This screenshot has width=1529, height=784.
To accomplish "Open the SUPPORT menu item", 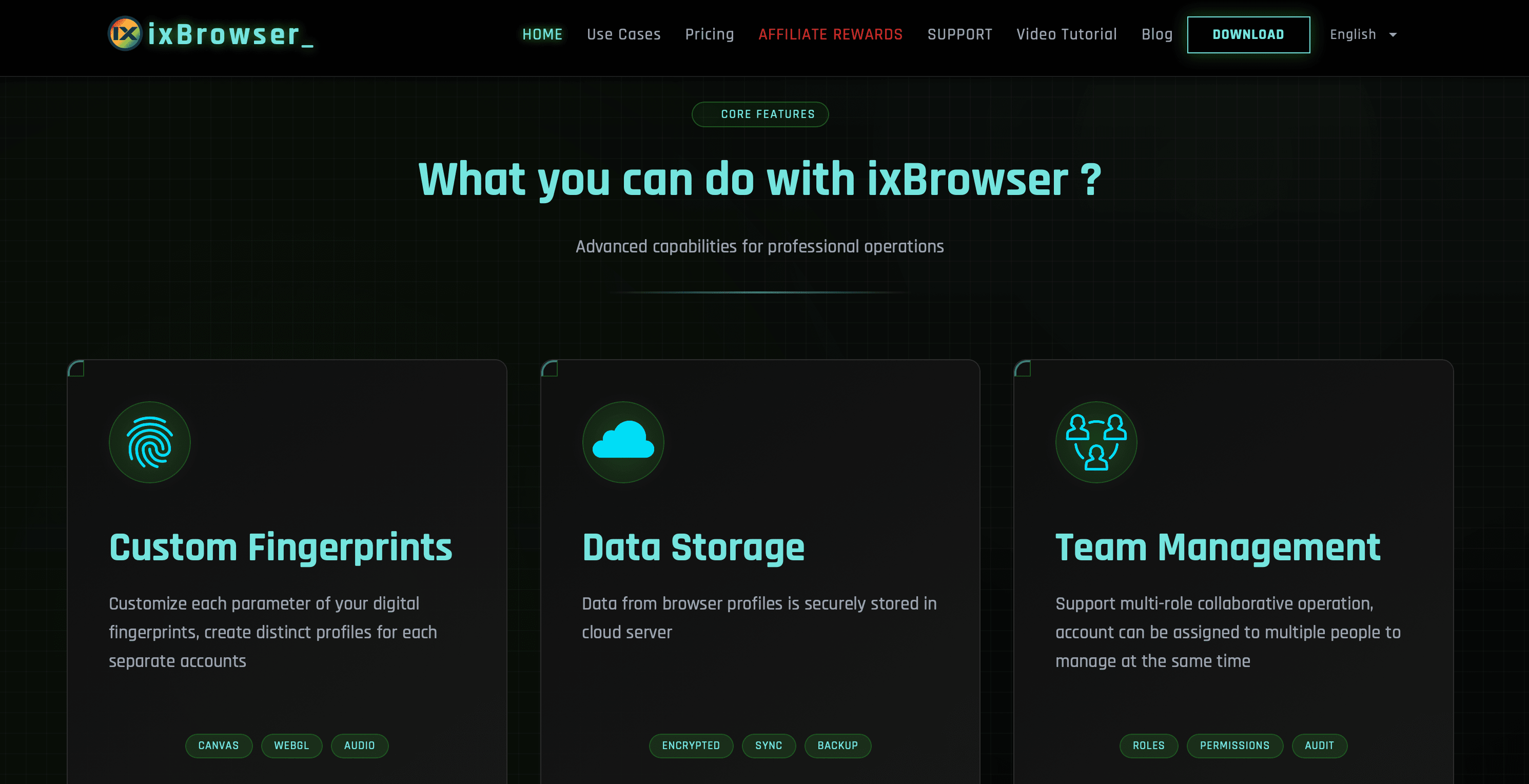I will (960, 34).
